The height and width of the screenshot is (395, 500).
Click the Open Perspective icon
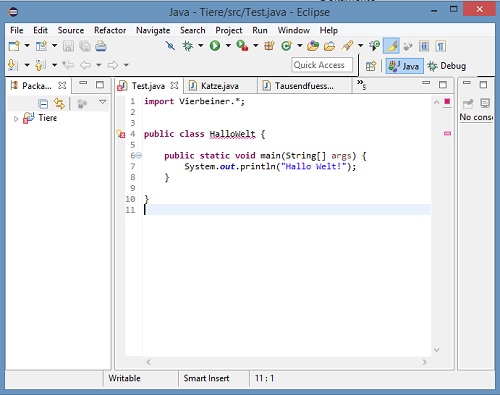tap(371, 66)
